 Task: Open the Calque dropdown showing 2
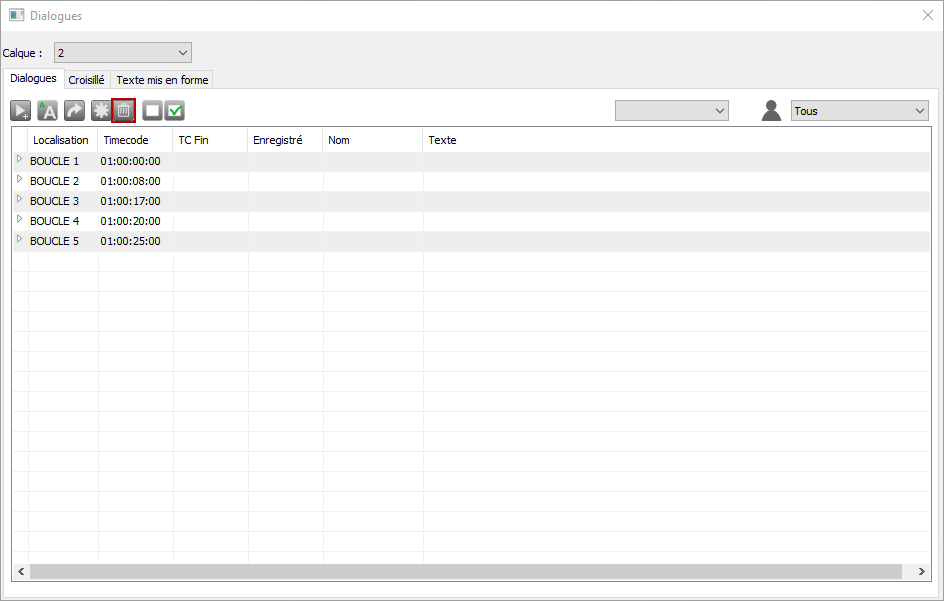(122, 52)
